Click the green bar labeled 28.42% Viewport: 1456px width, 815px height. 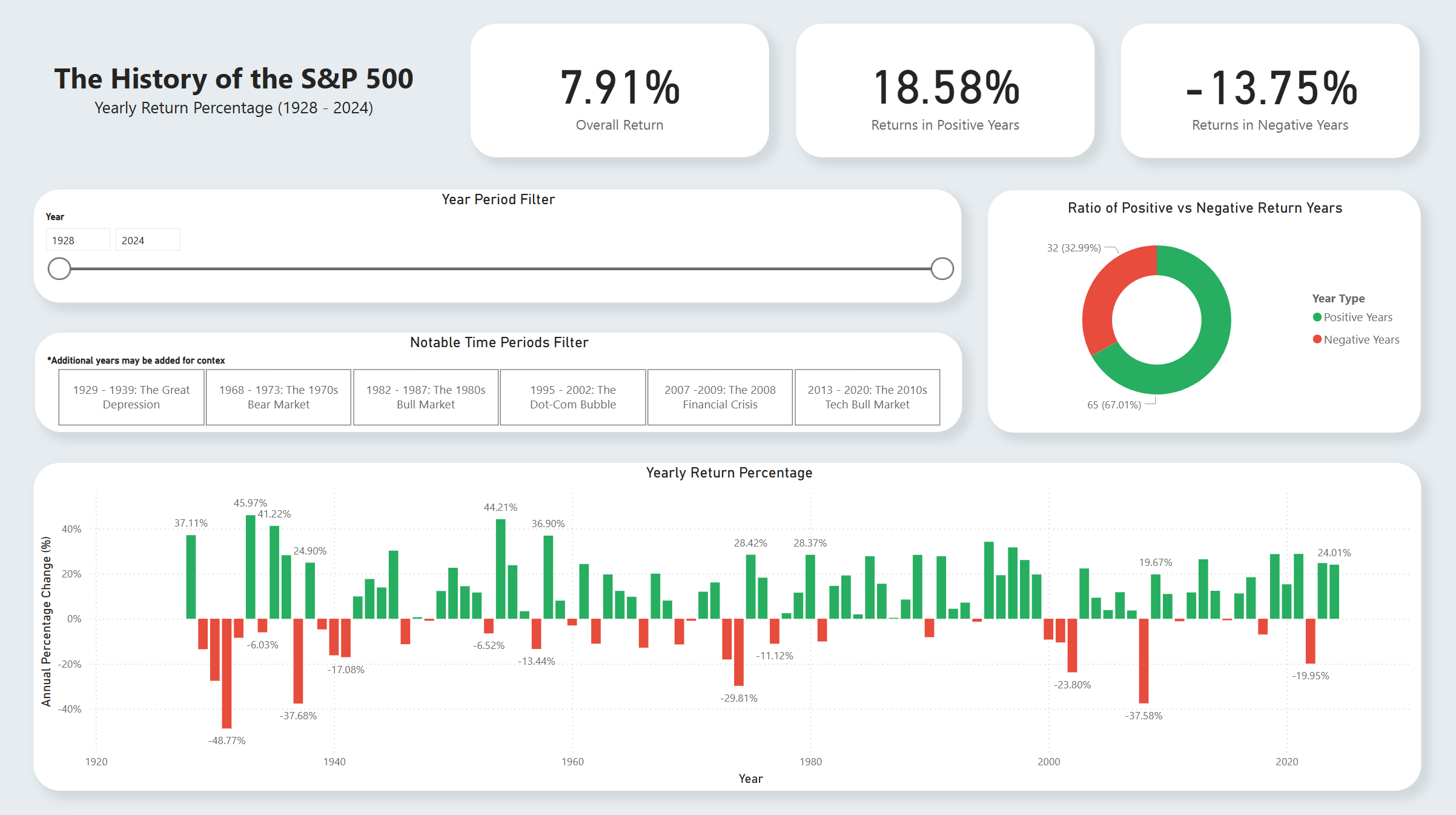coord(750,587)
